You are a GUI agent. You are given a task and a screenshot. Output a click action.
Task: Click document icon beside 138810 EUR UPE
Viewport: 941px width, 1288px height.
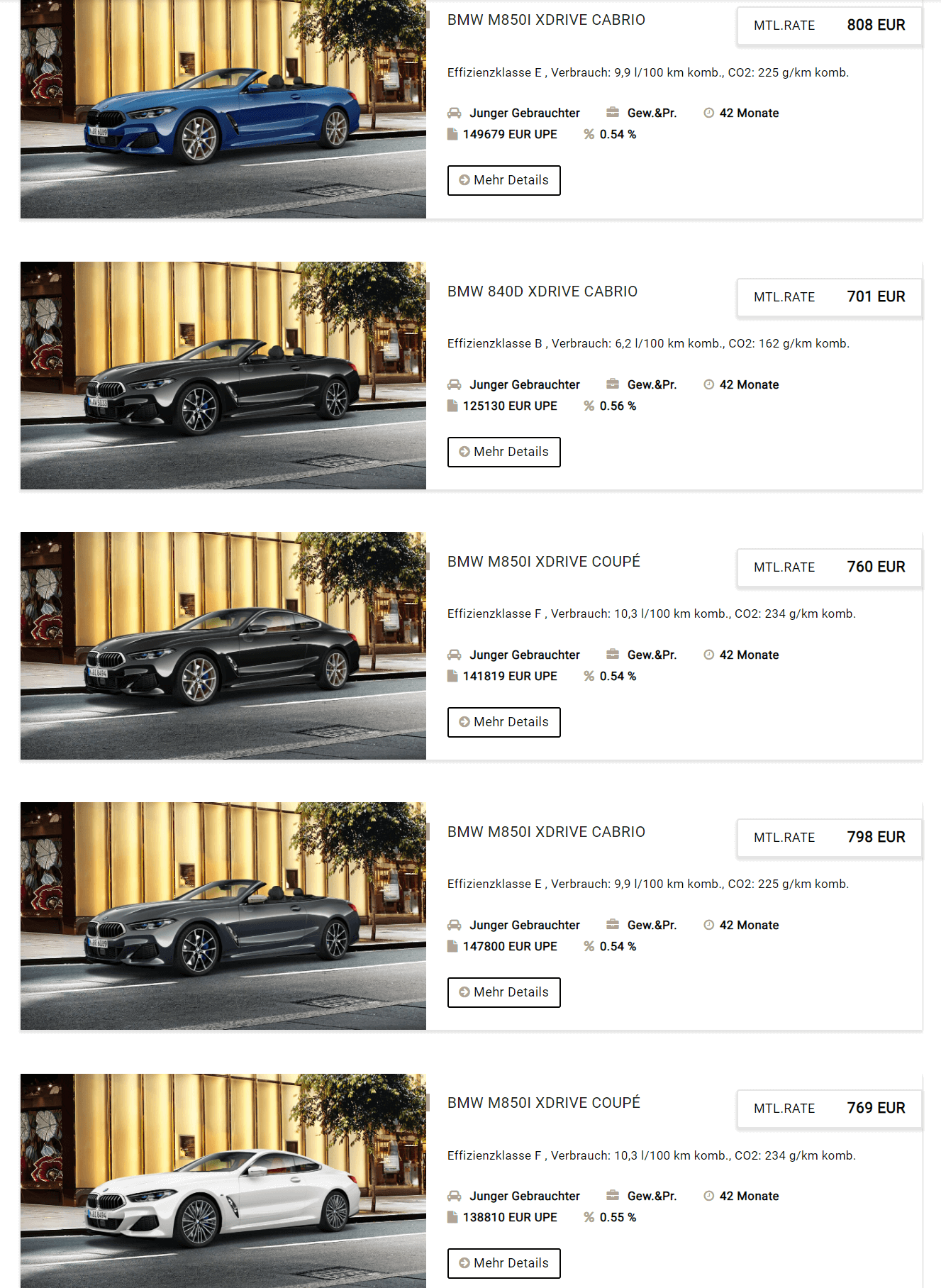[452, 1217]
